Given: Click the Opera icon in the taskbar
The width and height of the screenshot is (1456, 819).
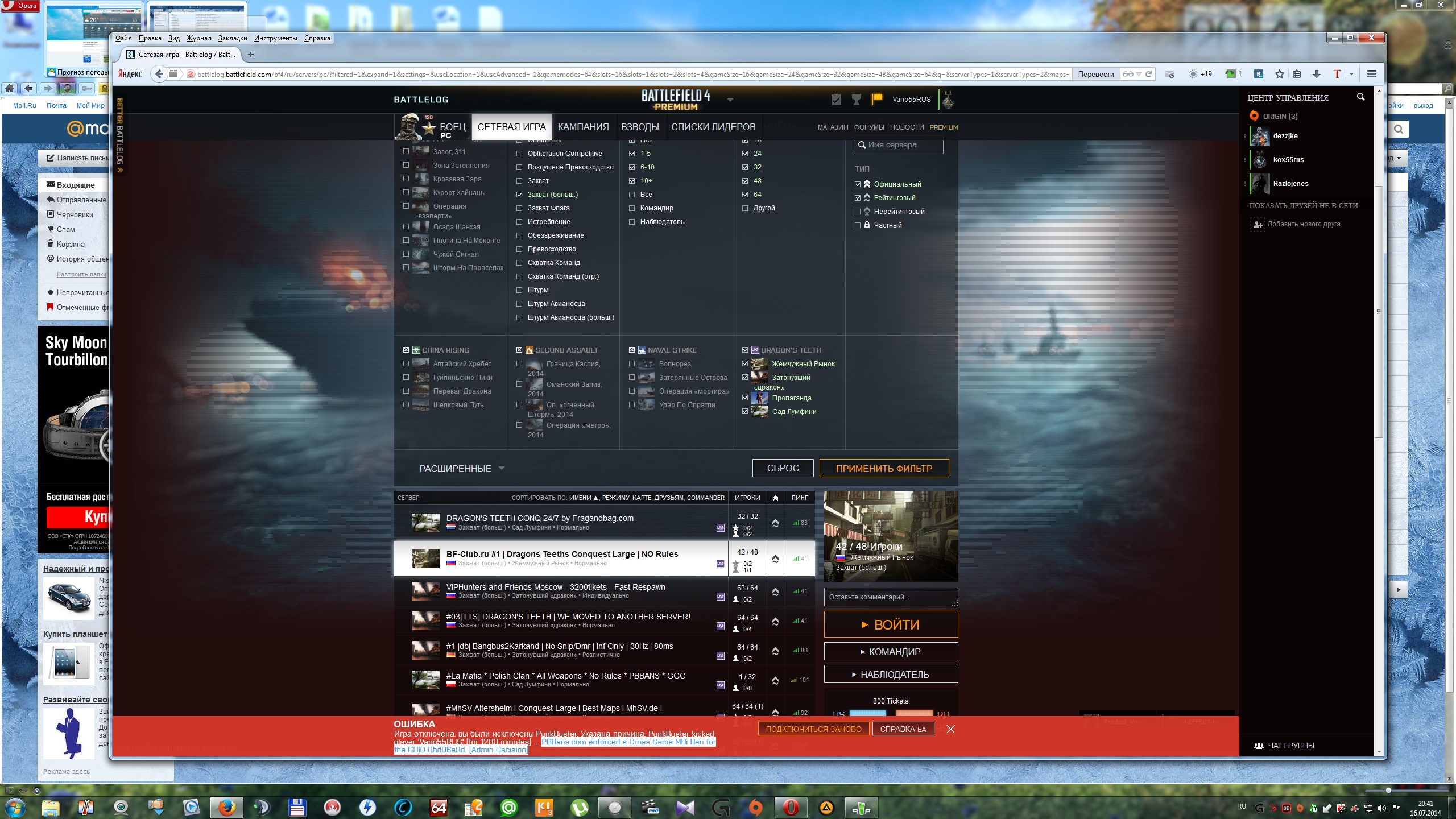Looking at the screenshot, I should [x=791, y=807].
